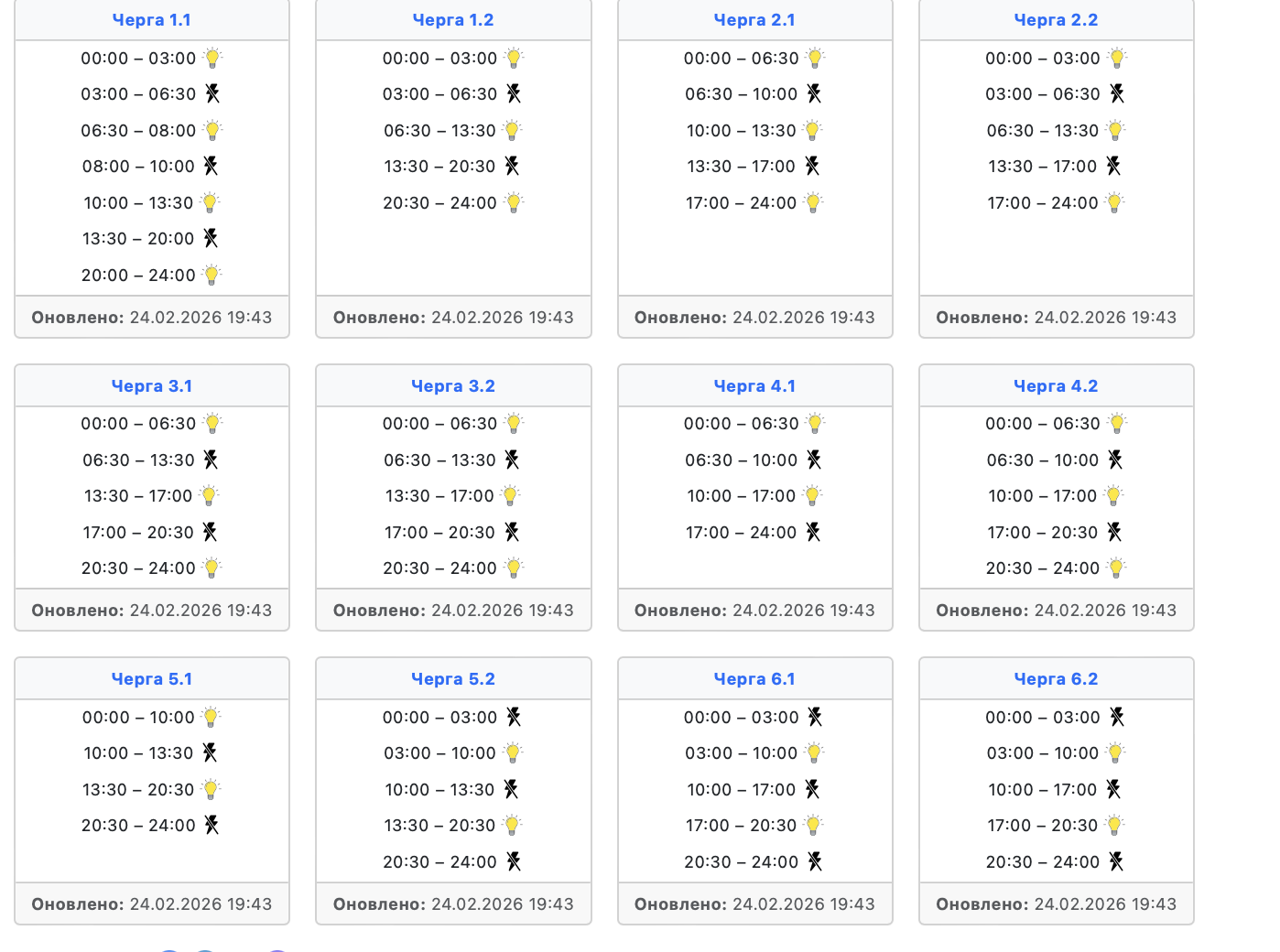
Task: Click the light bulb icon for 10:00 – 13:30 in Черга 2.1
Action: tap(812, 131)
